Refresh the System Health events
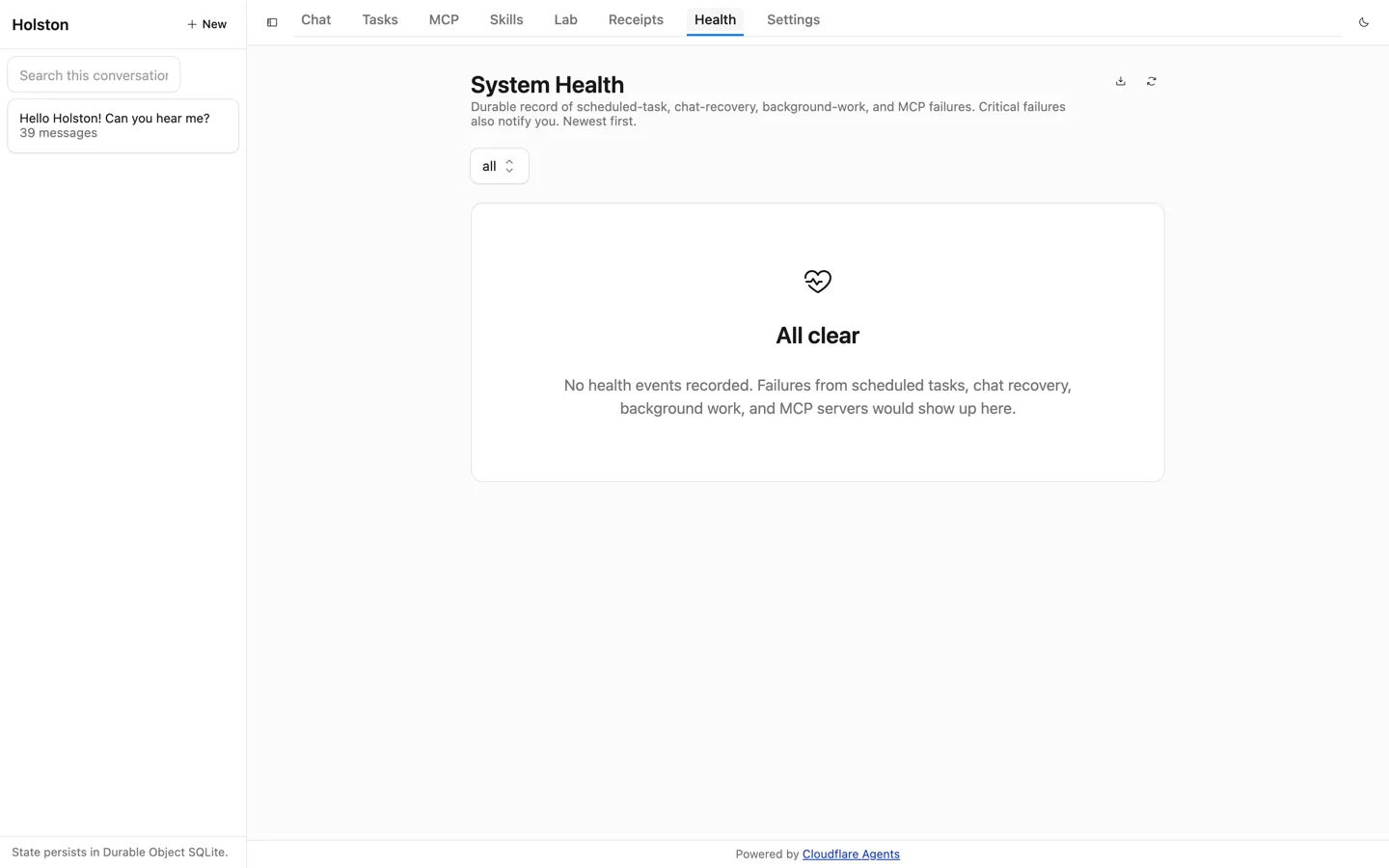 (x=1152, y=81)
